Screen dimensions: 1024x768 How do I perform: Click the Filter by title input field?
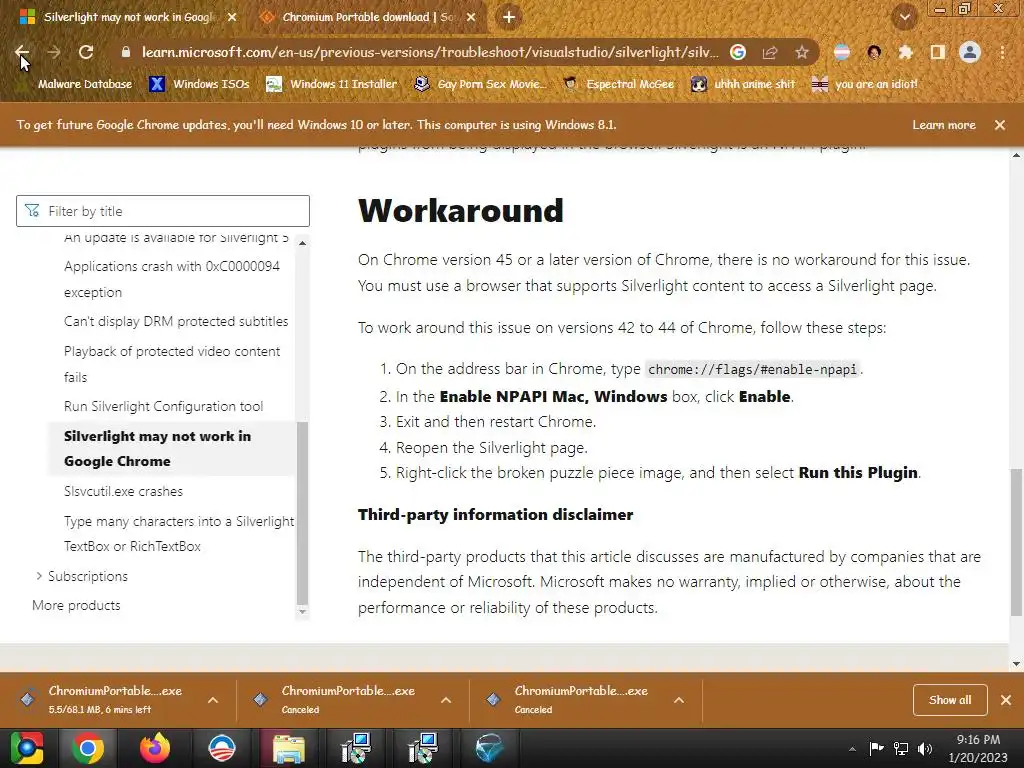click(x=163, y=211)
